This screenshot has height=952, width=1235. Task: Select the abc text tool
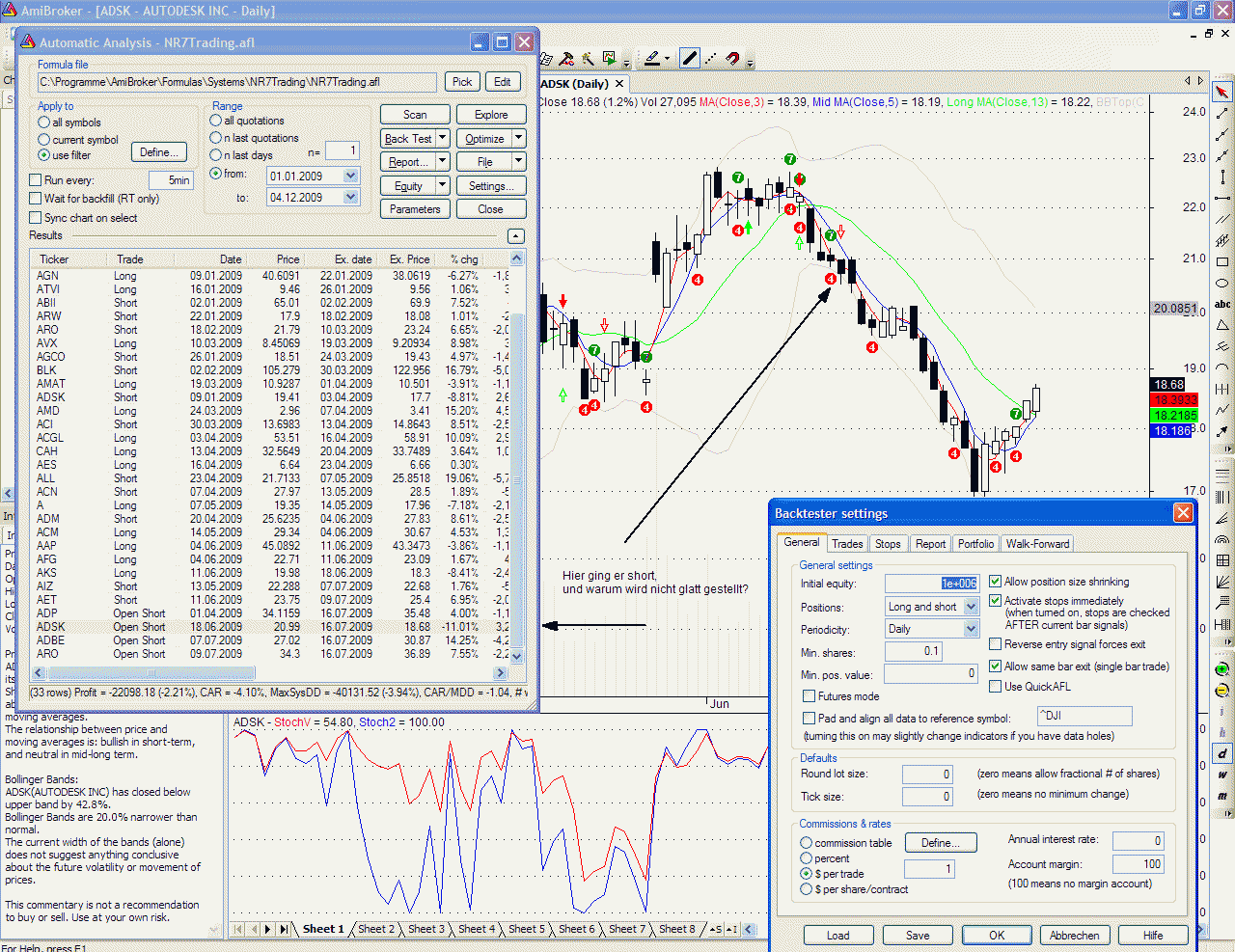click(1222, 305)
